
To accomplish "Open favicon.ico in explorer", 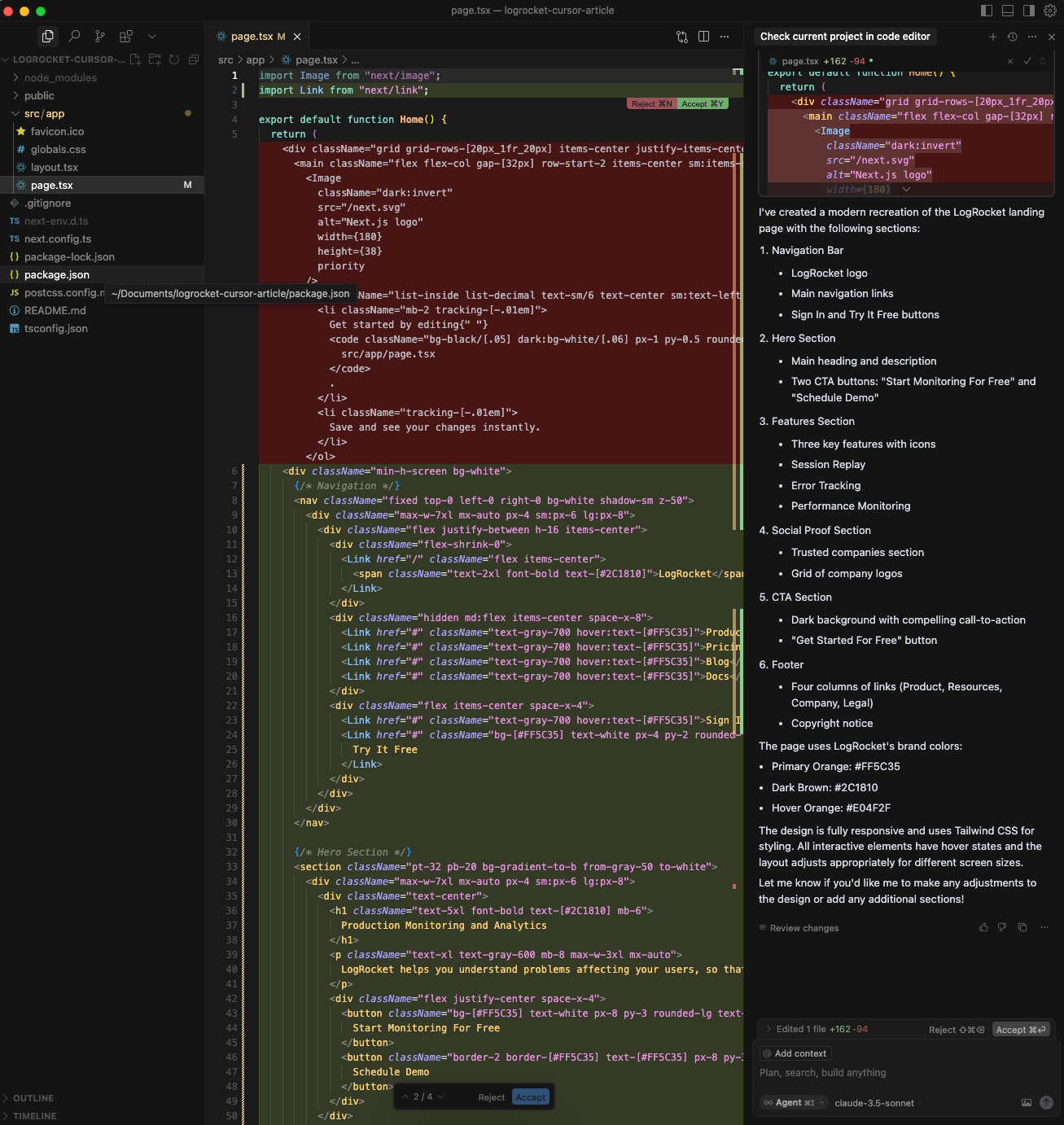I will pyautogui.click(x=57, y=131).
